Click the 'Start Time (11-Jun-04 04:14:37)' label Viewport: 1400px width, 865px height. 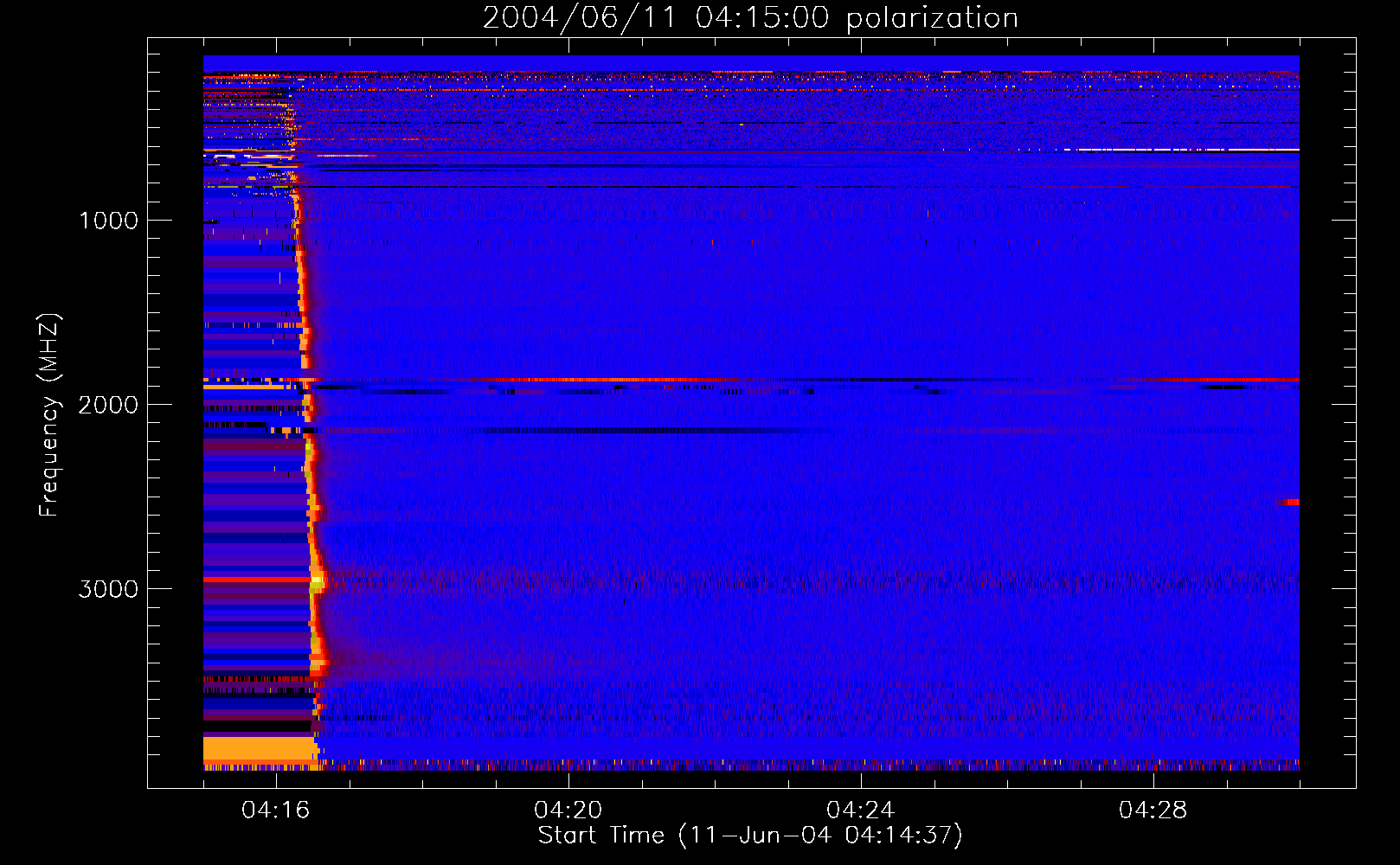click(x=750, y=836)
